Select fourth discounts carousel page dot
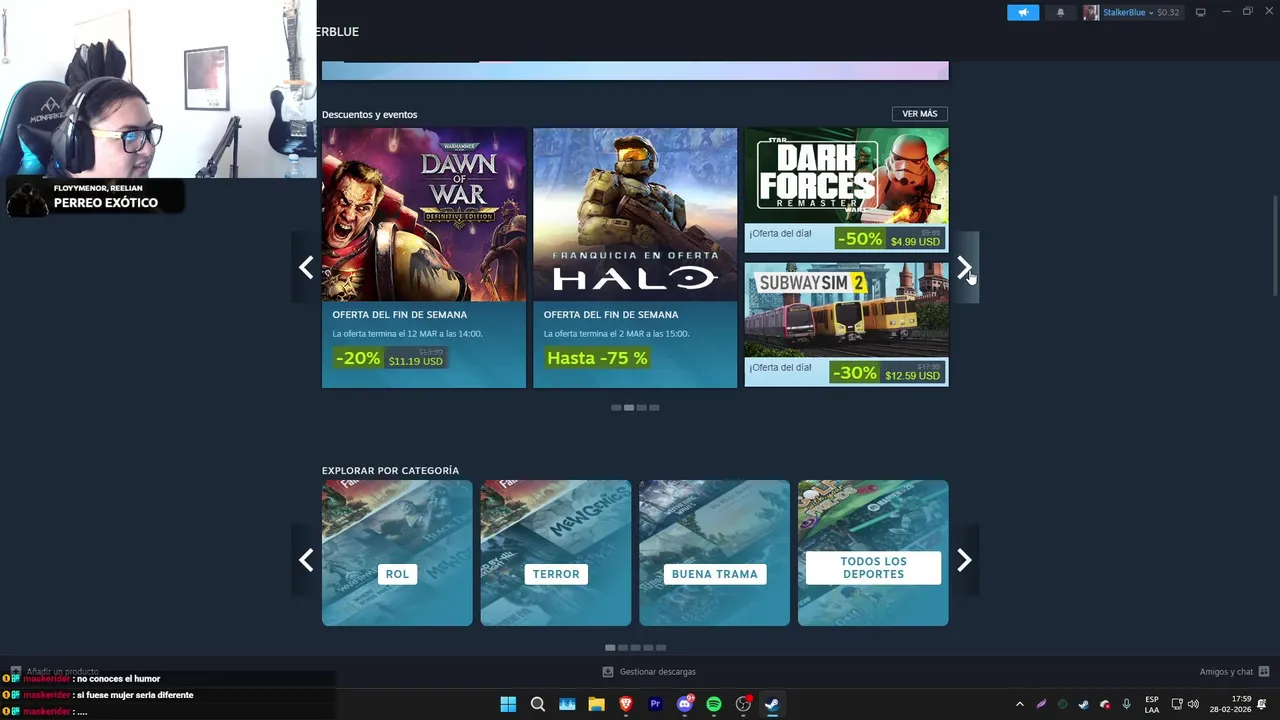This screenshot has width=1280, height=720. pos(655,408)
